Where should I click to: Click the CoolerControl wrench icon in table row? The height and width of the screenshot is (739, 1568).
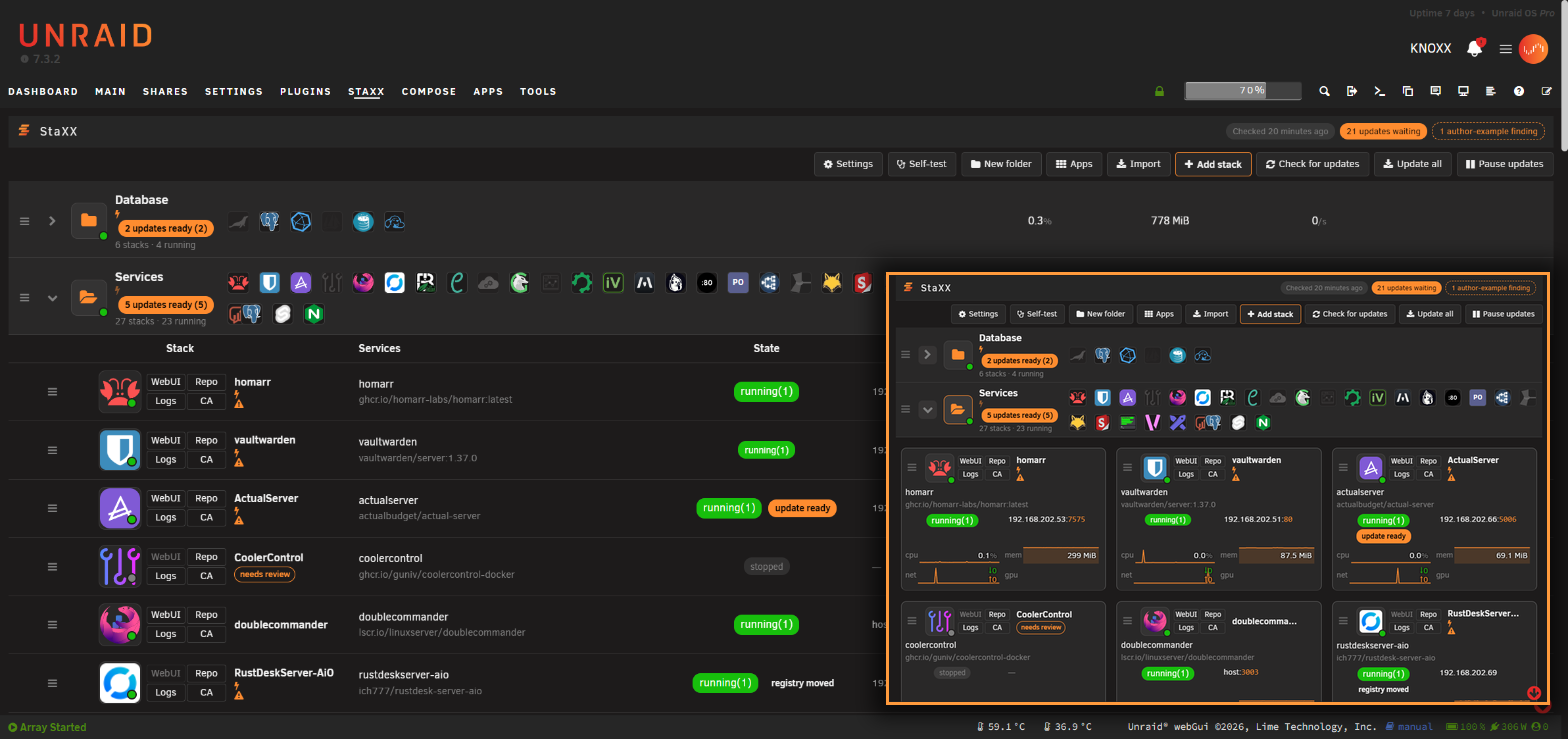pos(119,566)
